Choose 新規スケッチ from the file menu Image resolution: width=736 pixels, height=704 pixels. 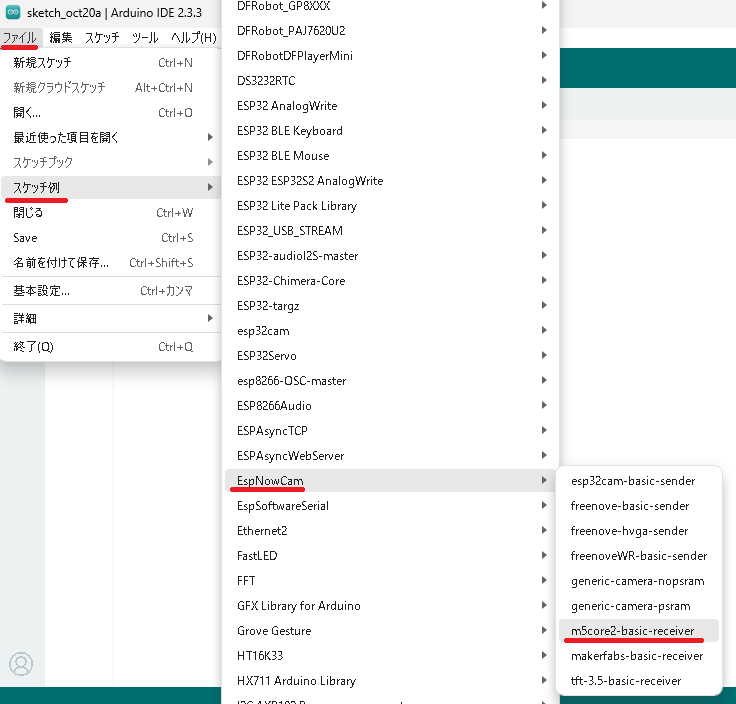111,62
